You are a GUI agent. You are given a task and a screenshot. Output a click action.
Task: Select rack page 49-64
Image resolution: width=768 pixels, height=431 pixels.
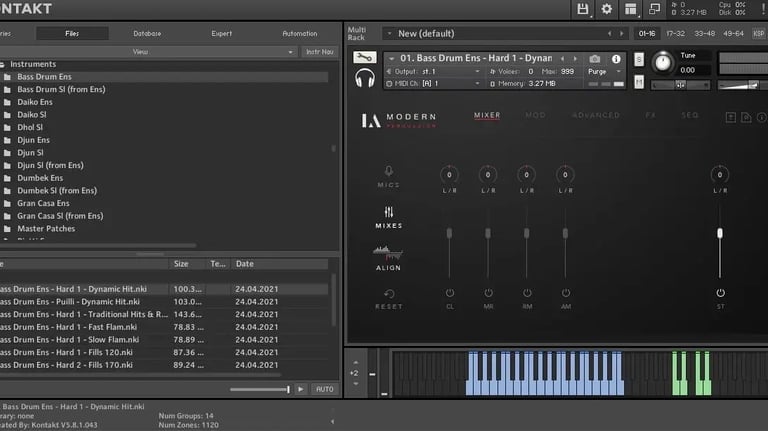click(733, 34)
